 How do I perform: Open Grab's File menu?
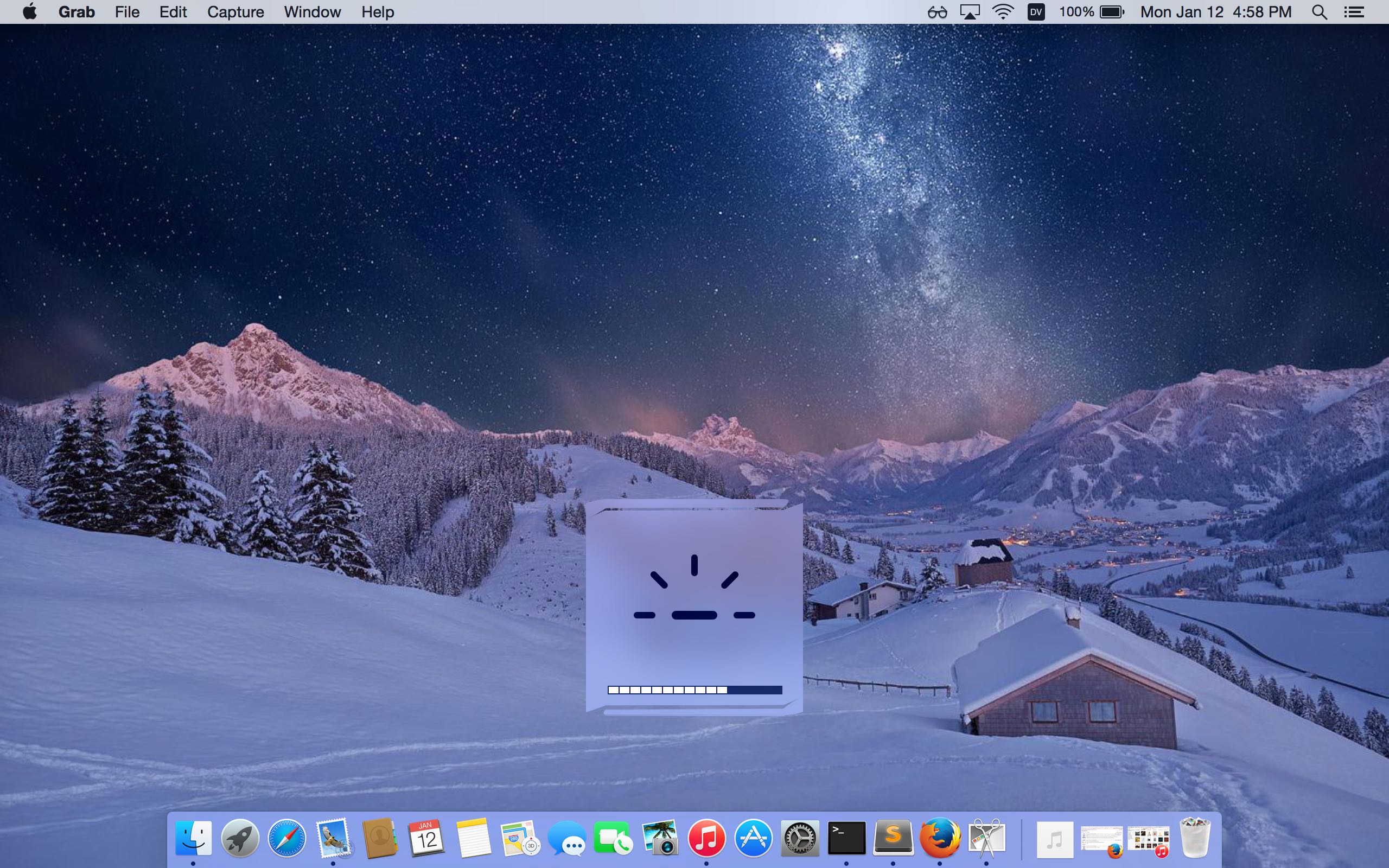[x=127, y=12]
